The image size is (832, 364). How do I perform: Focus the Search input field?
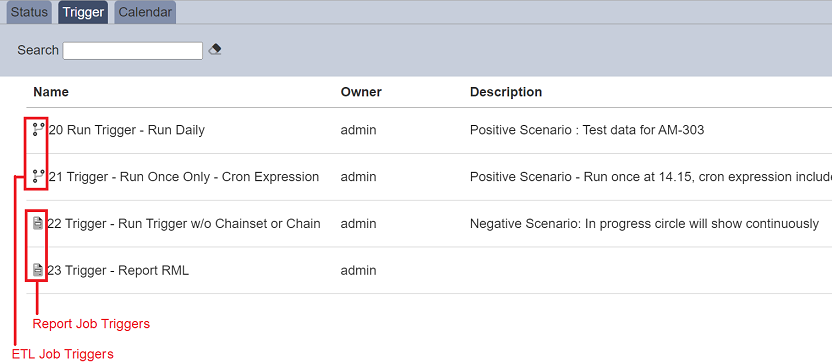[x=133, y=50]
